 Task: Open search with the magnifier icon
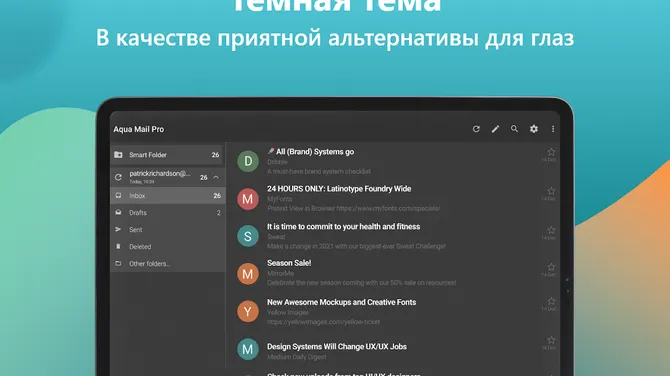(x=514, y=129)
